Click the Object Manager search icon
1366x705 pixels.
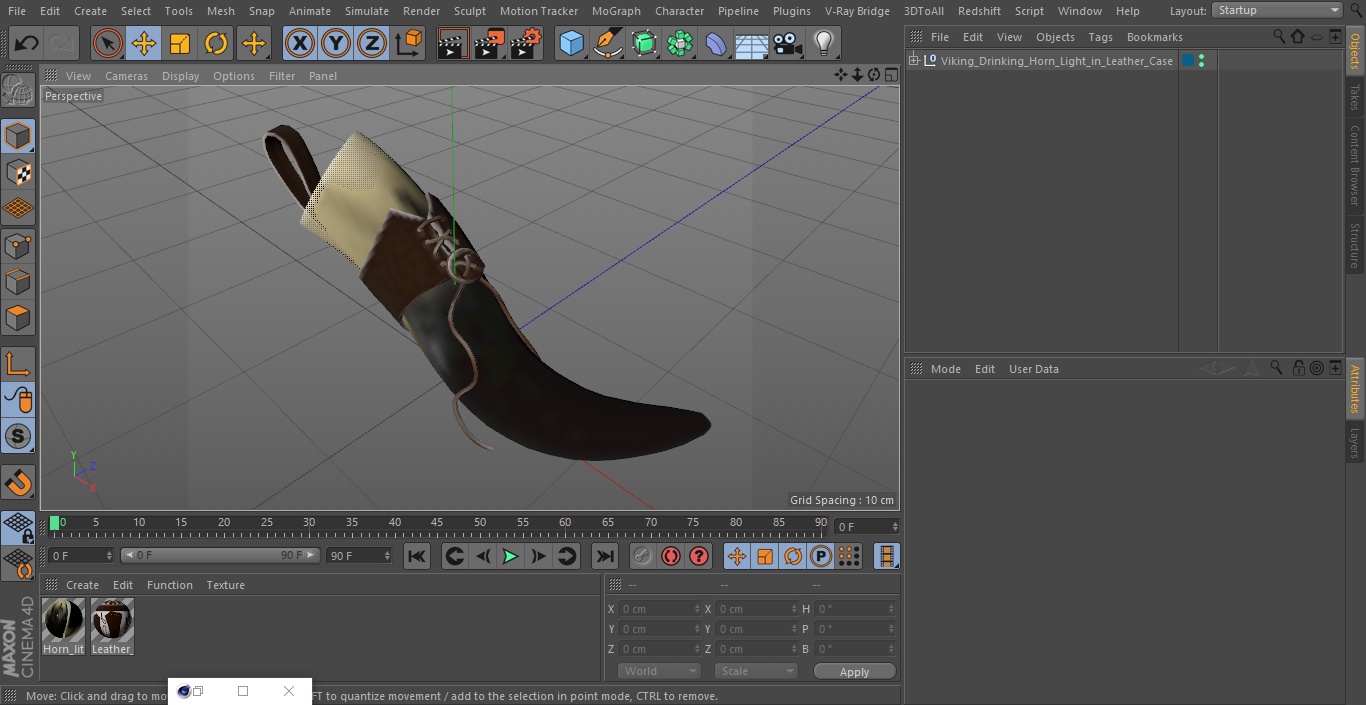[1279, 37]
